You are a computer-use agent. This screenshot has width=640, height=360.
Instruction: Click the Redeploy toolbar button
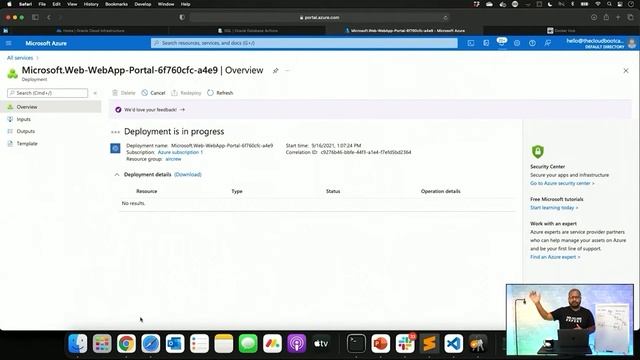coord(186,93)
